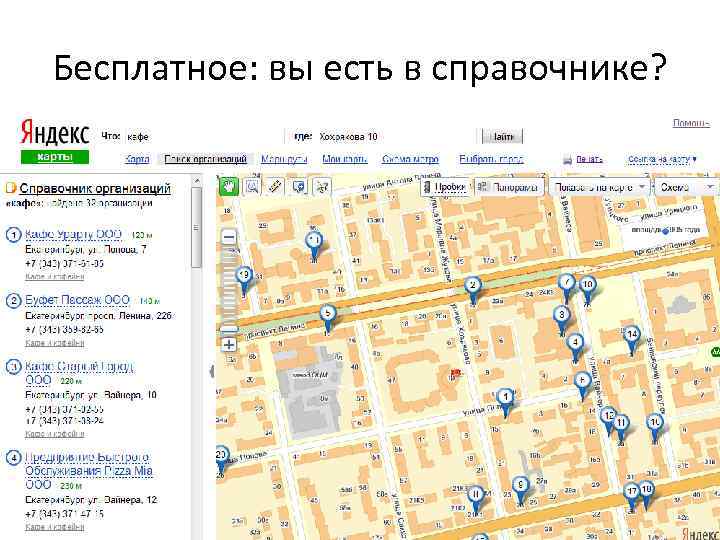Click the Печать link
This screenshot has height=540, width=720.
click(589, 159)
